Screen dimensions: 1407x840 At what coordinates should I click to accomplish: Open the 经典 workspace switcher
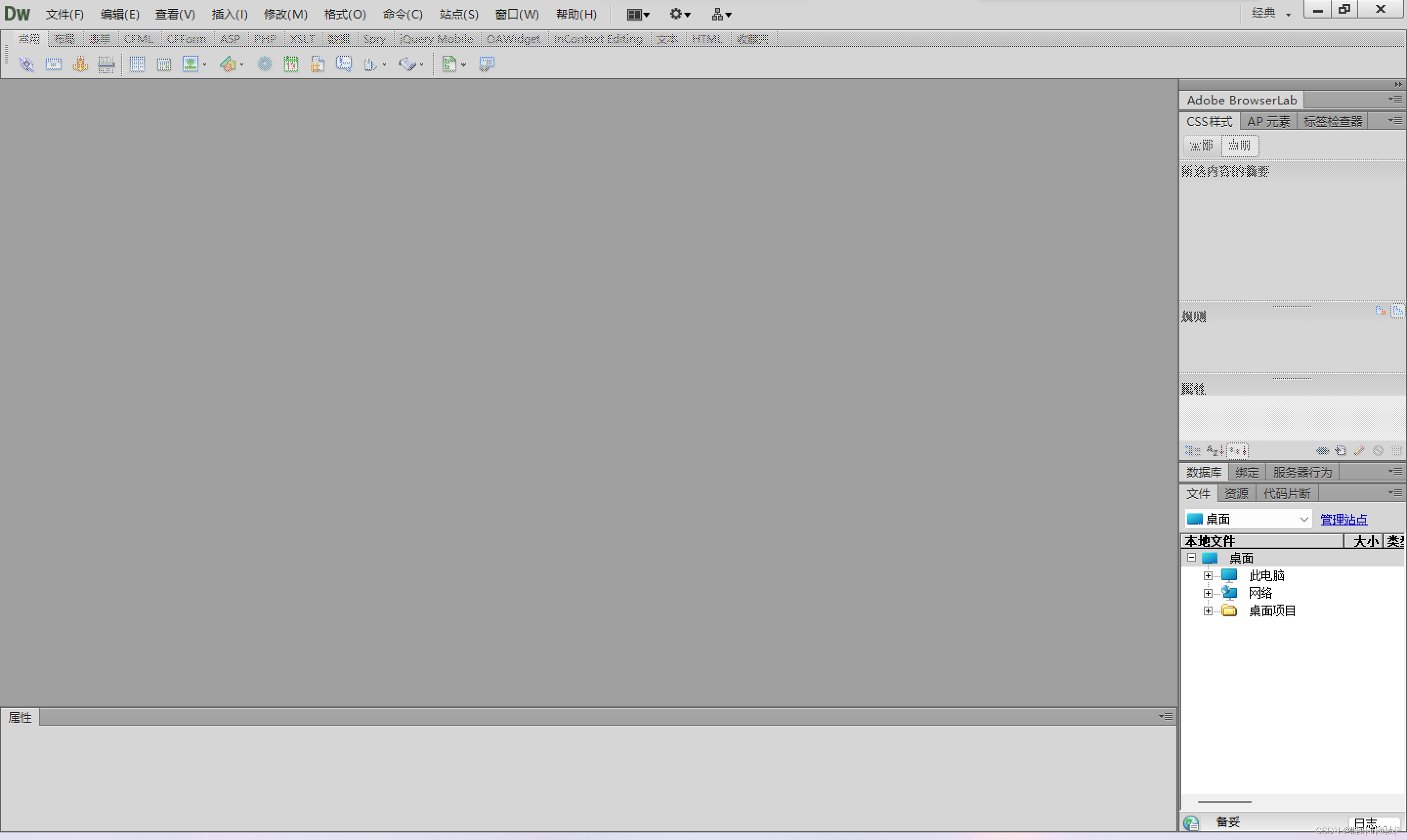click(x=1271, y=13)
